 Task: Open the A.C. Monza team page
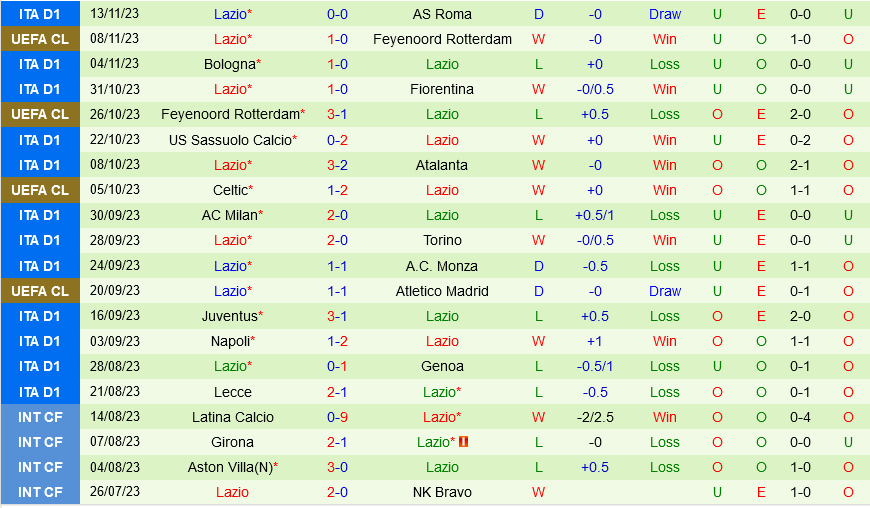442,266
